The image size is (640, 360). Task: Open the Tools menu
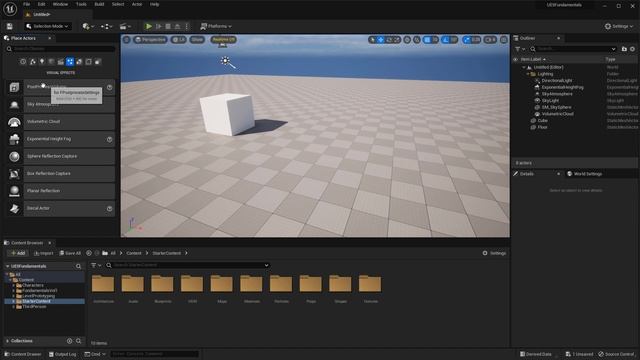pyautogui.click(x=81, y=4)
